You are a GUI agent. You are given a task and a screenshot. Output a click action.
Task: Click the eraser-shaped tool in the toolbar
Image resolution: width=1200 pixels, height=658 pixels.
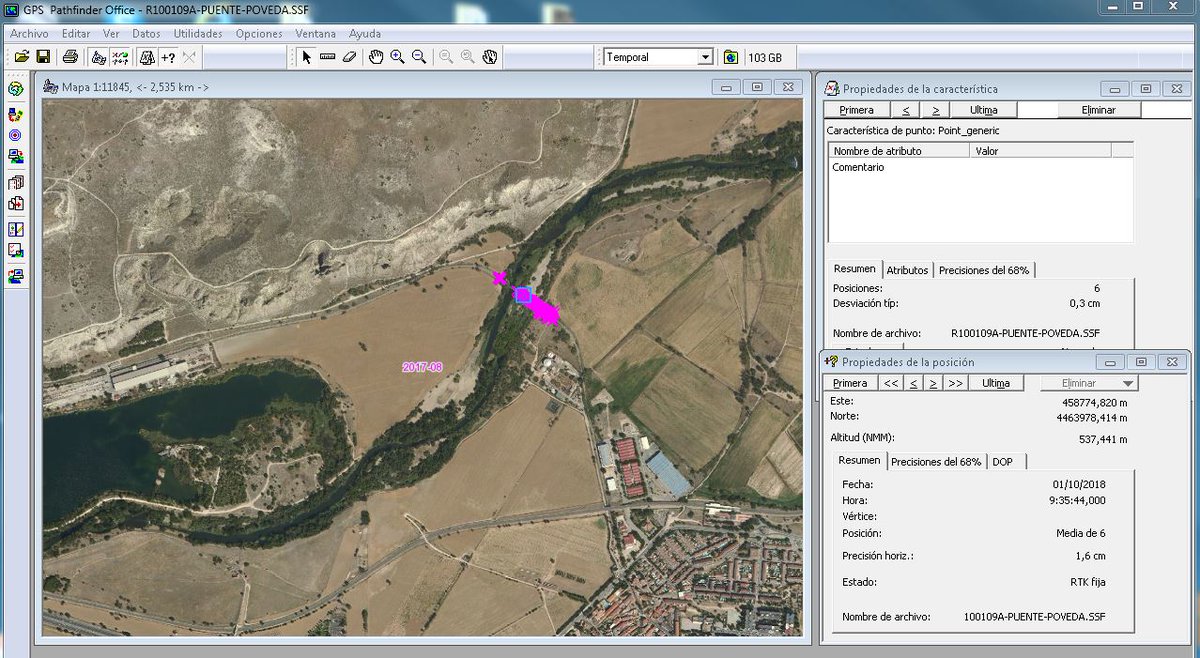(349, 57)
